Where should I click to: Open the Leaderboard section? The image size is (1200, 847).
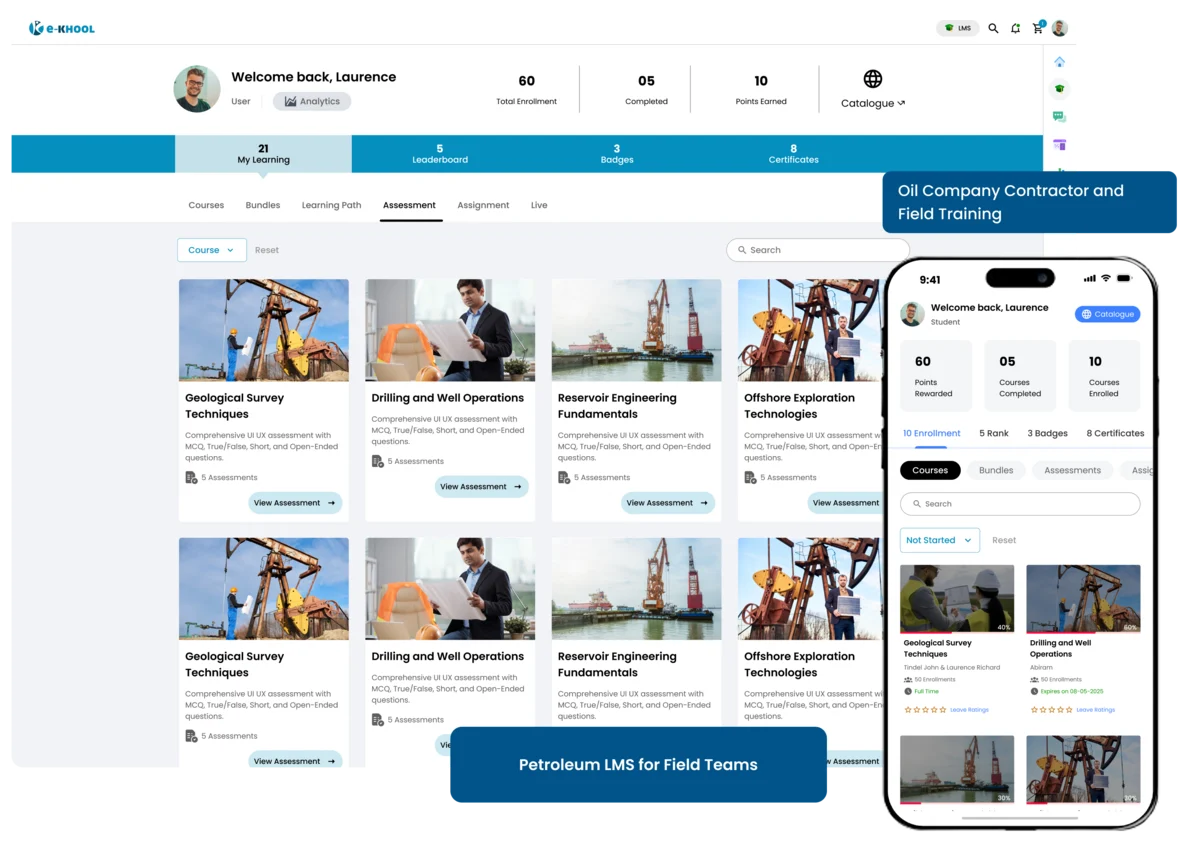click(440, 154)
